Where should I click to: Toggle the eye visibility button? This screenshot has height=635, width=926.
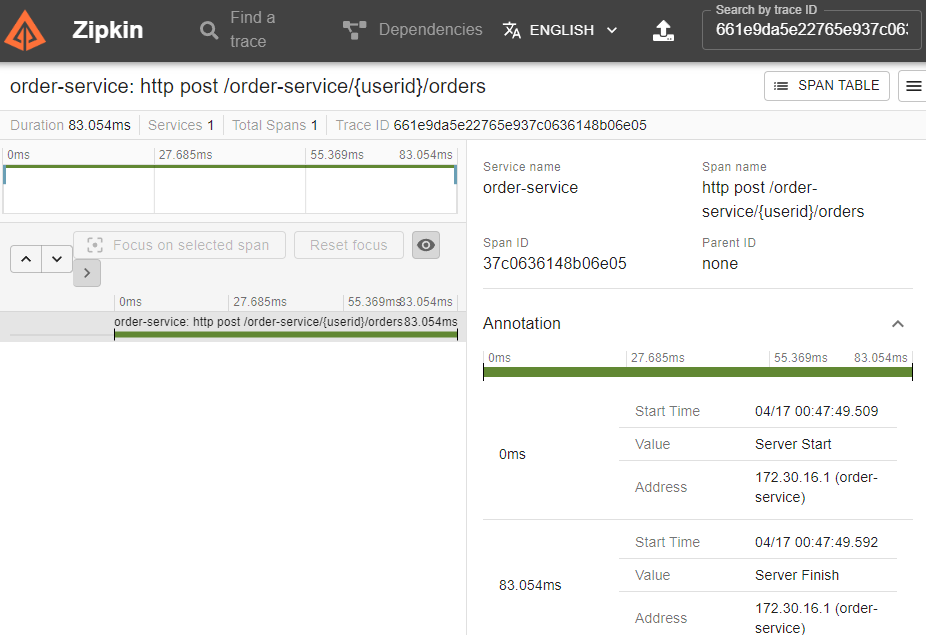pos(426,245)
